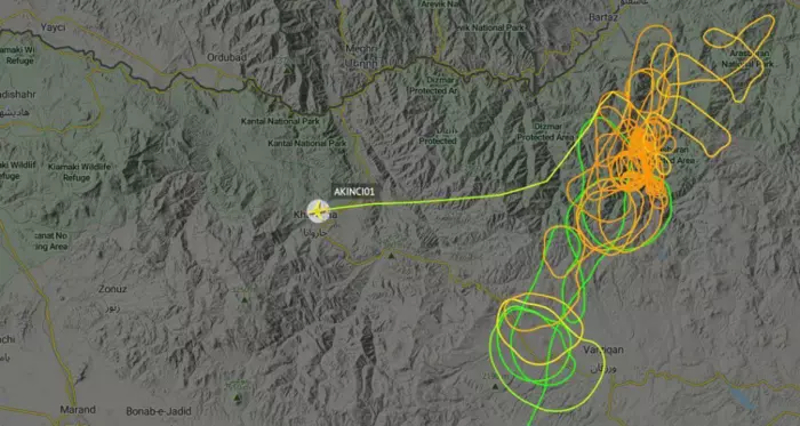Select the AKINCI01 callsign label

(354, 192)
